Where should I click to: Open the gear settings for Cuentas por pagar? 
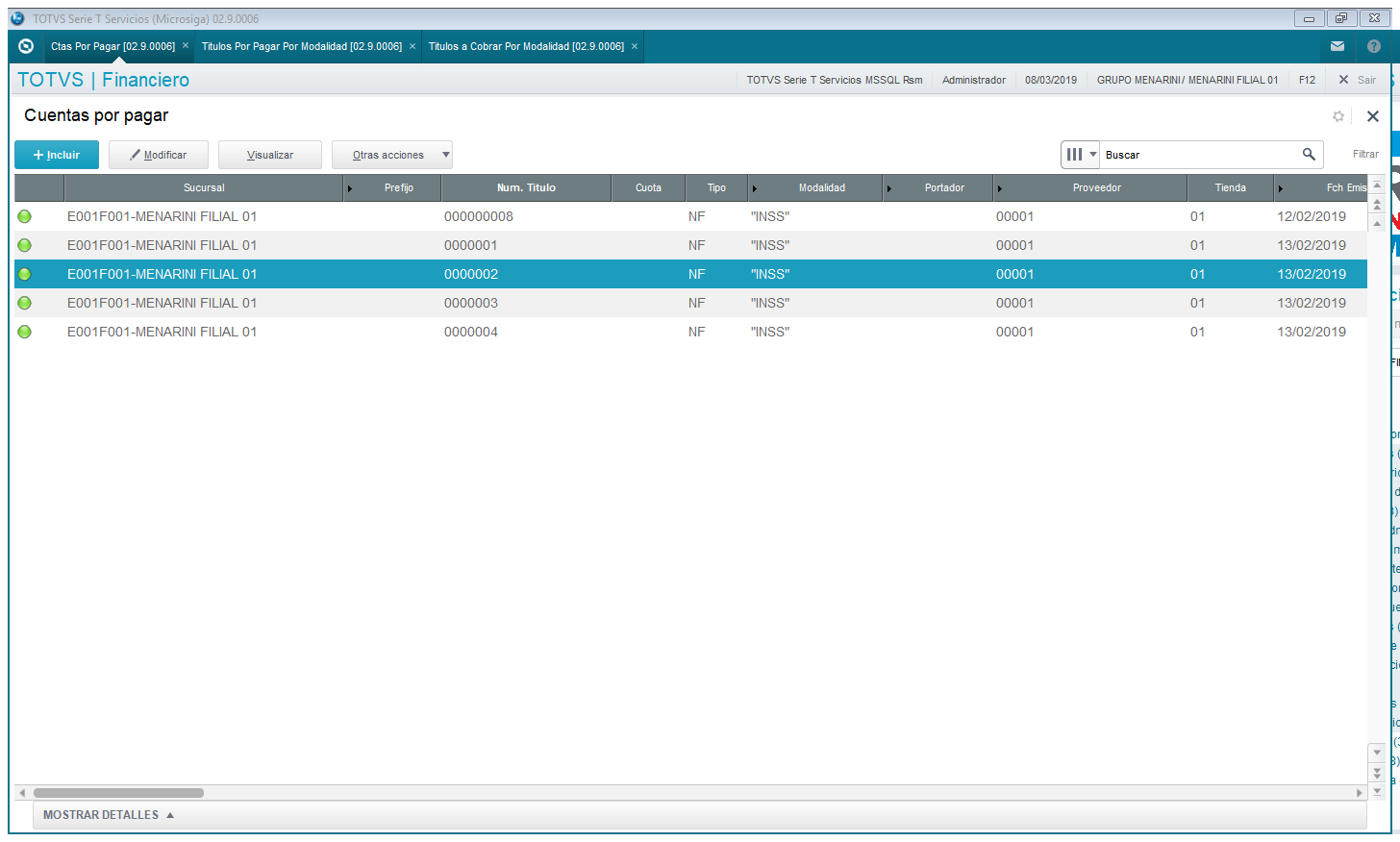[x=1338, y=116]
